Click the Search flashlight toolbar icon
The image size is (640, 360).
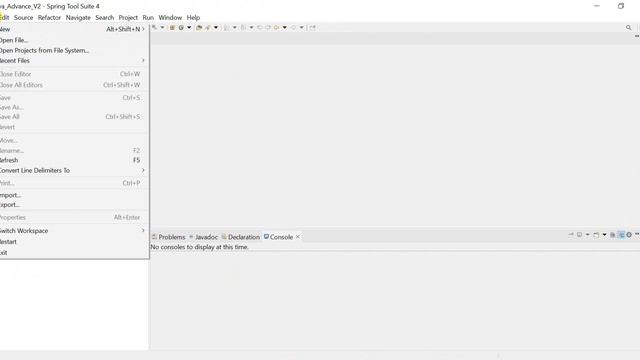point(208,27)
